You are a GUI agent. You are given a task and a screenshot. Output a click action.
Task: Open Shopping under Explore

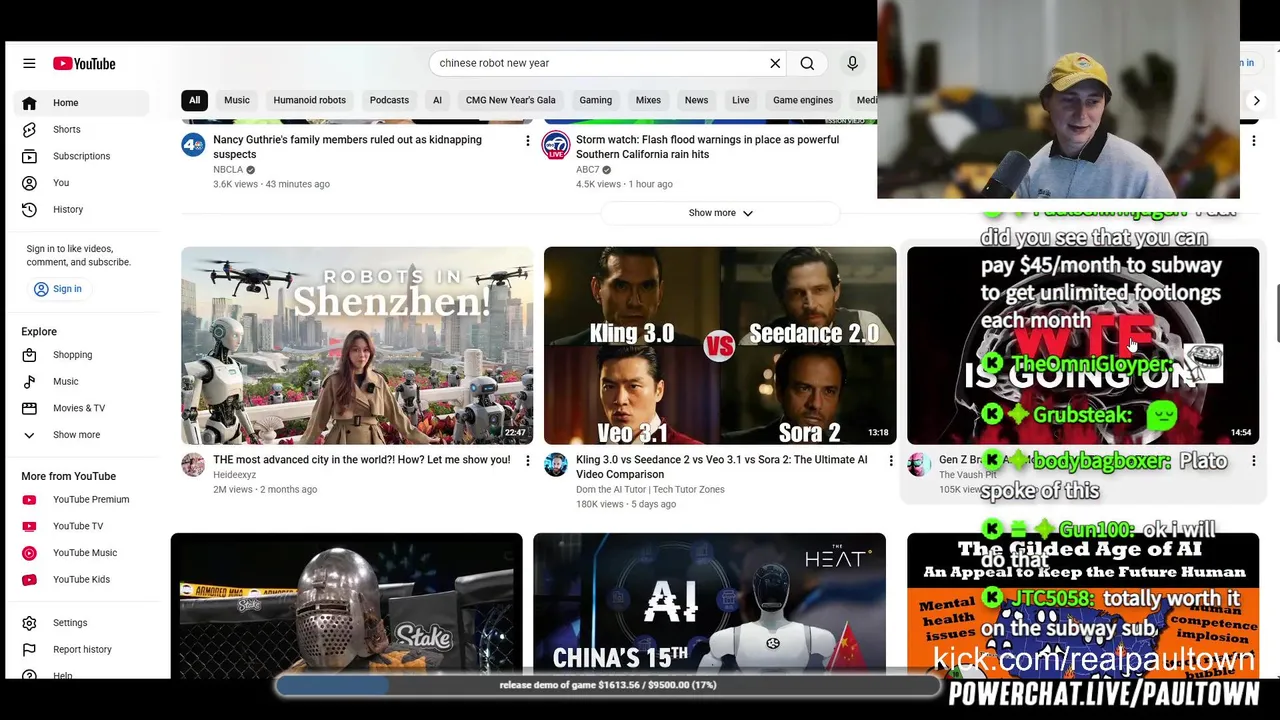(81, 355)
